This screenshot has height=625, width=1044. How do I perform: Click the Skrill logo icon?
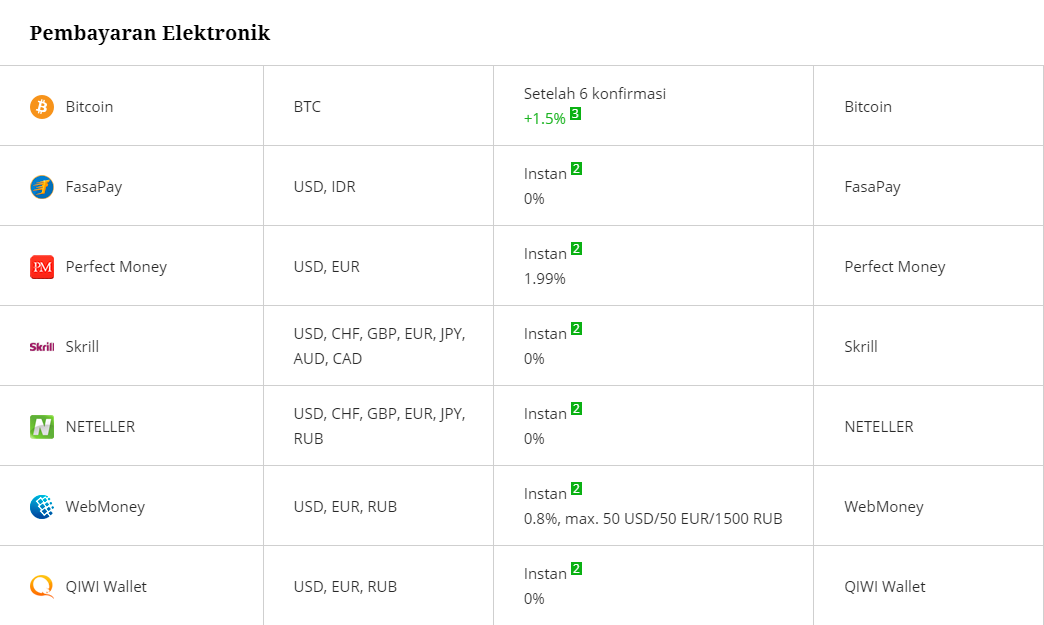pos(42,347)
